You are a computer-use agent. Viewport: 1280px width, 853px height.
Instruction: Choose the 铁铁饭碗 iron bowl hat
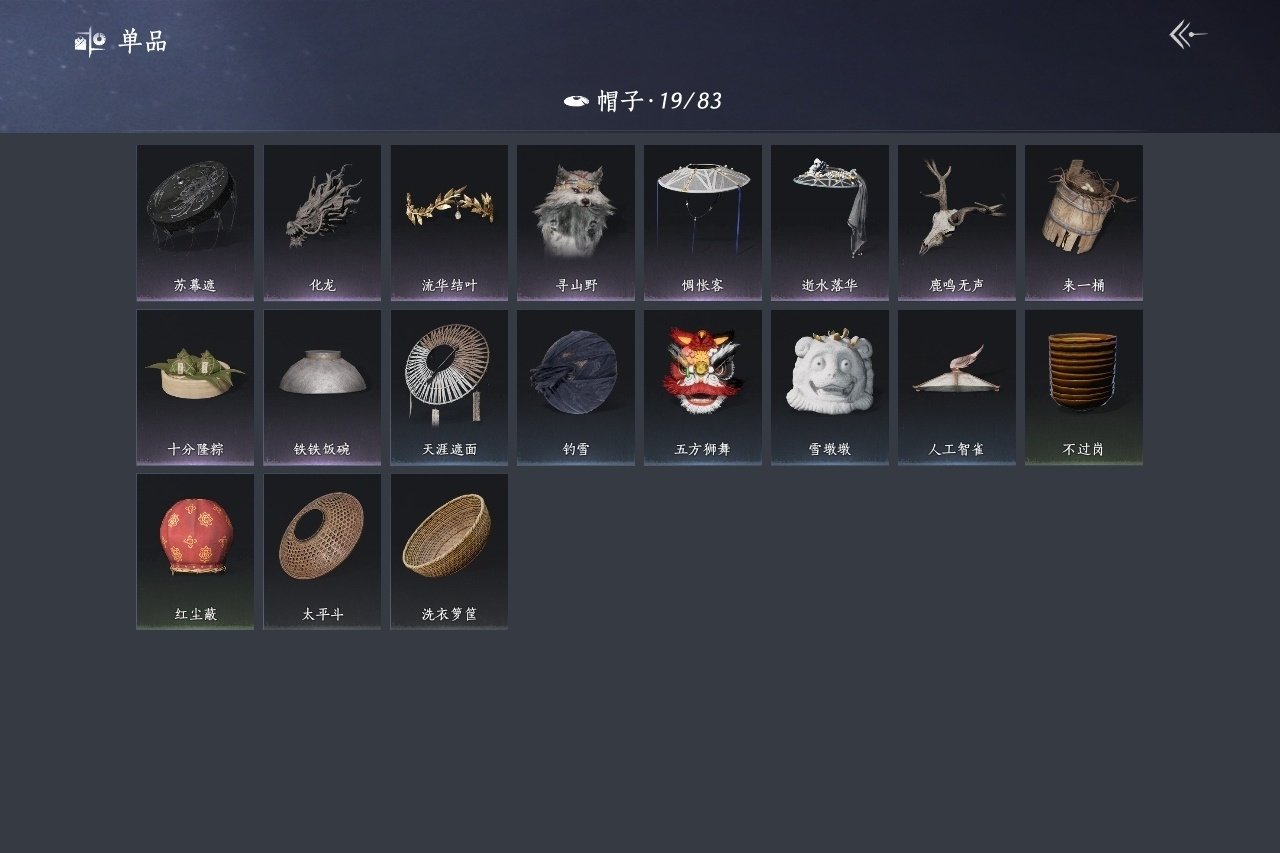click(322, 387)
